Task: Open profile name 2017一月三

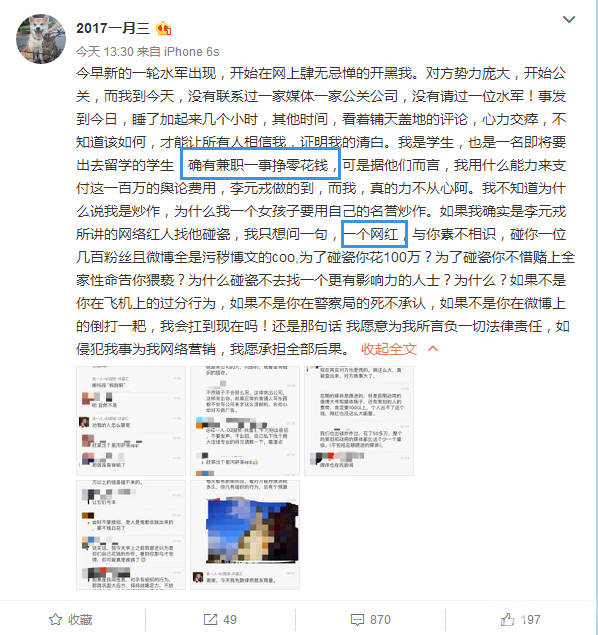Action: click(x=113, y=28)
